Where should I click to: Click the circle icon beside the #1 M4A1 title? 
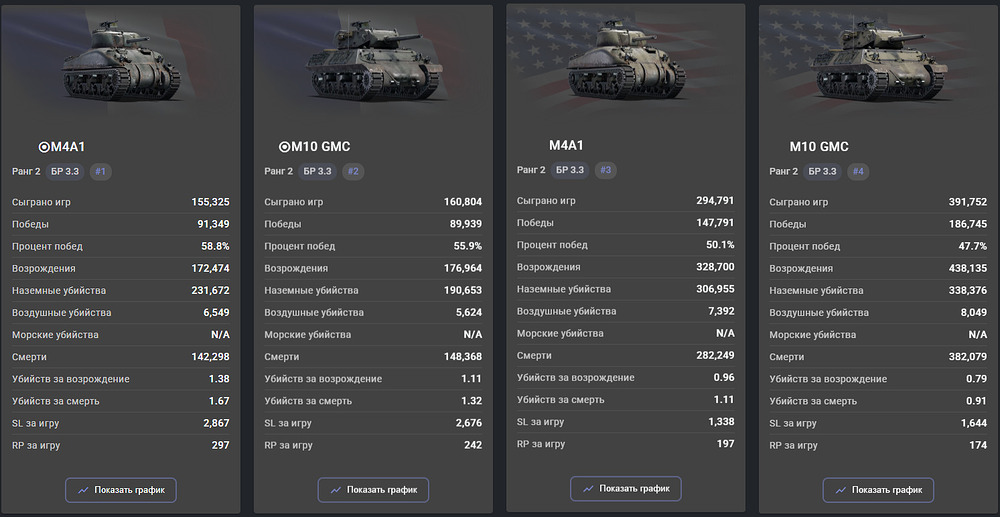point(44,147)
